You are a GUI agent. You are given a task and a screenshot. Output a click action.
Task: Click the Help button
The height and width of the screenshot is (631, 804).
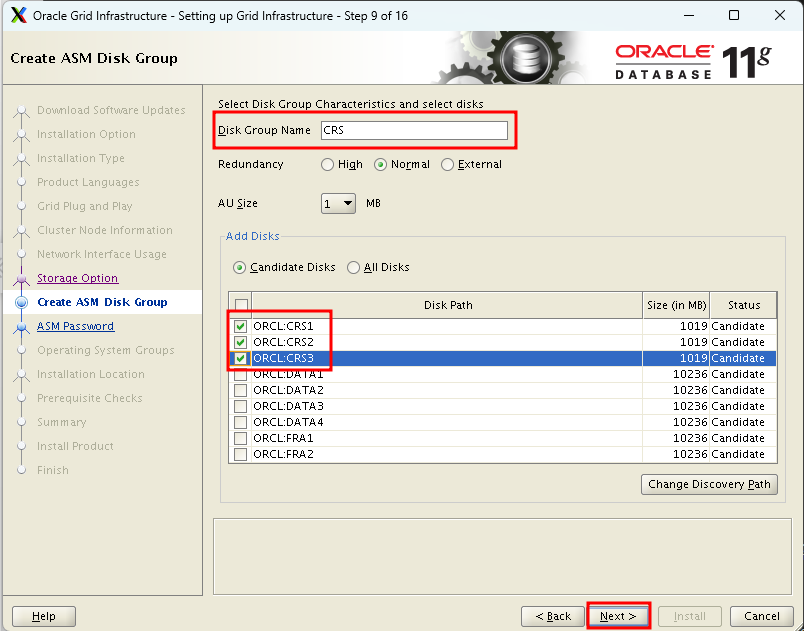click(44, 616)
